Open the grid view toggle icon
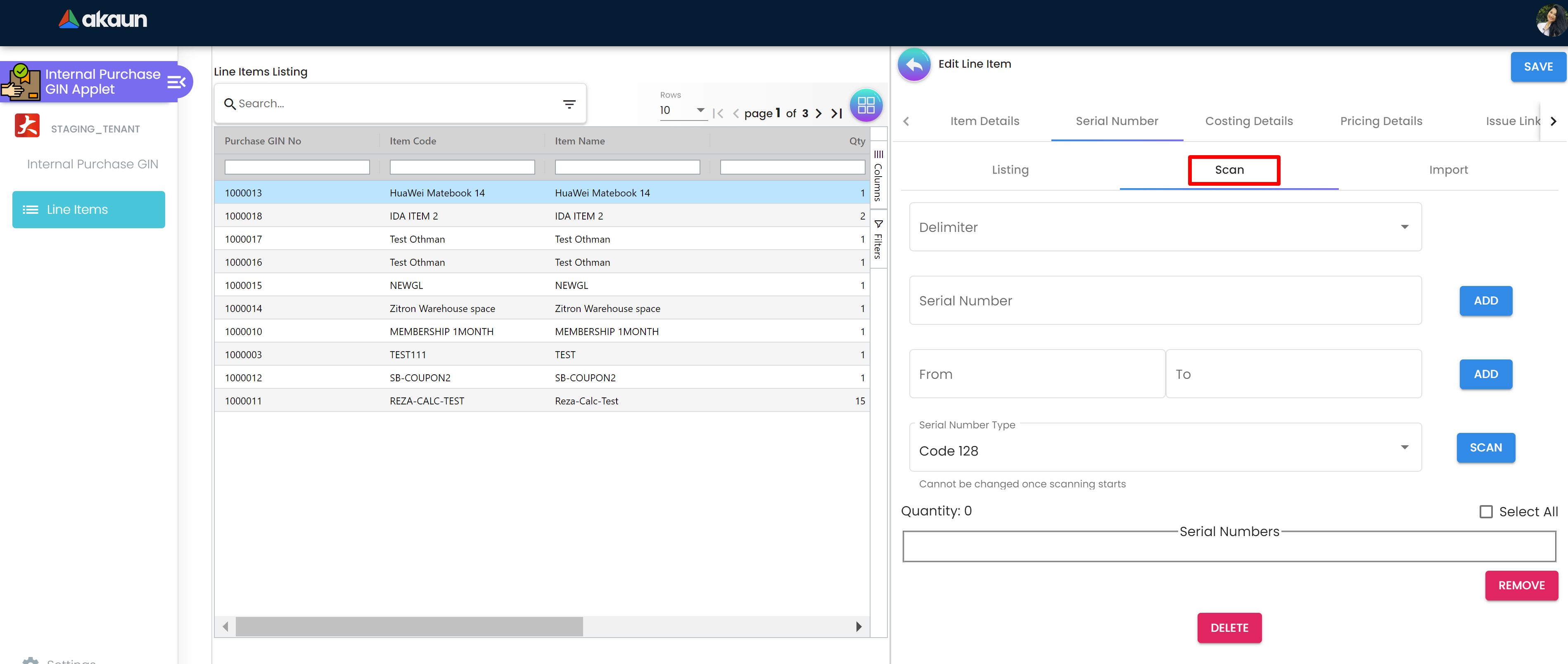The width and height of the screenshot is (1568, 664). pos(866,105)
